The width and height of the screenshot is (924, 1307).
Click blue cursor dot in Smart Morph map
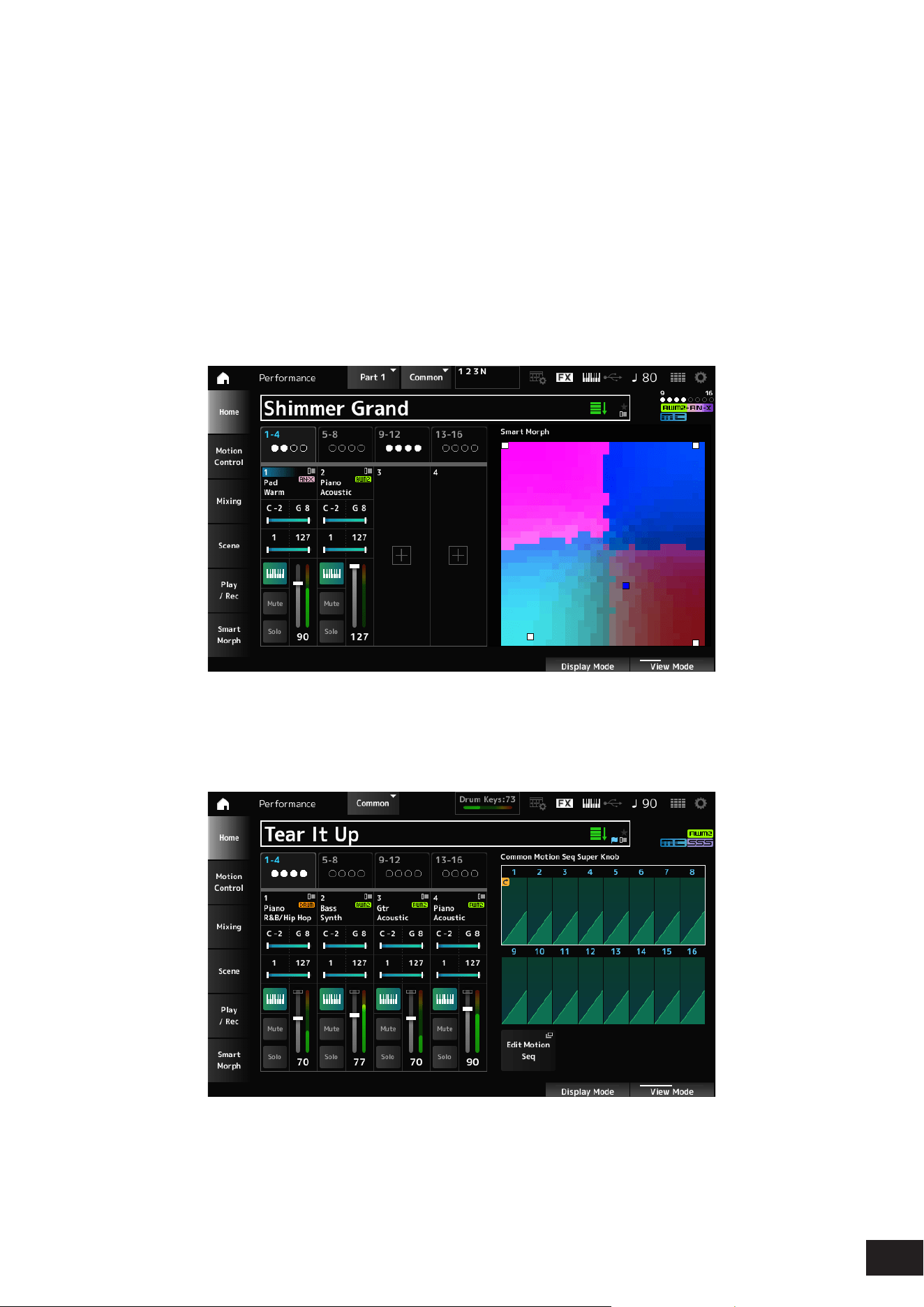tap(626, 586)
